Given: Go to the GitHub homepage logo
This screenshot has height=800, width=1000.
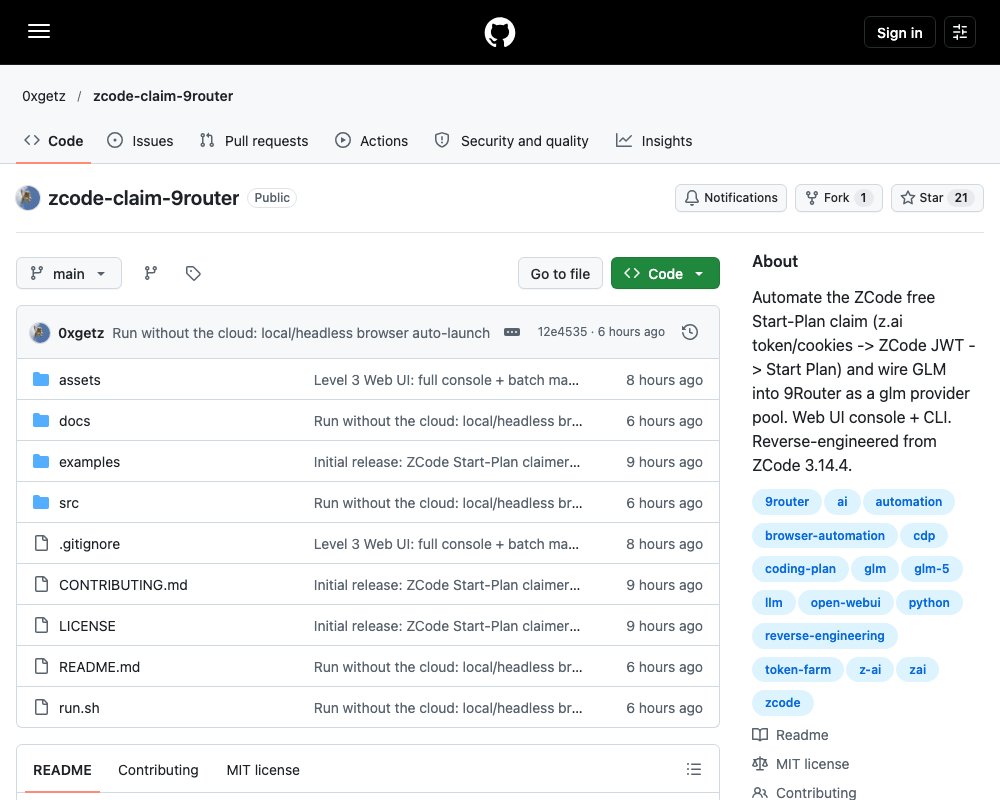Looking at the screenshot, I should 500,32.
